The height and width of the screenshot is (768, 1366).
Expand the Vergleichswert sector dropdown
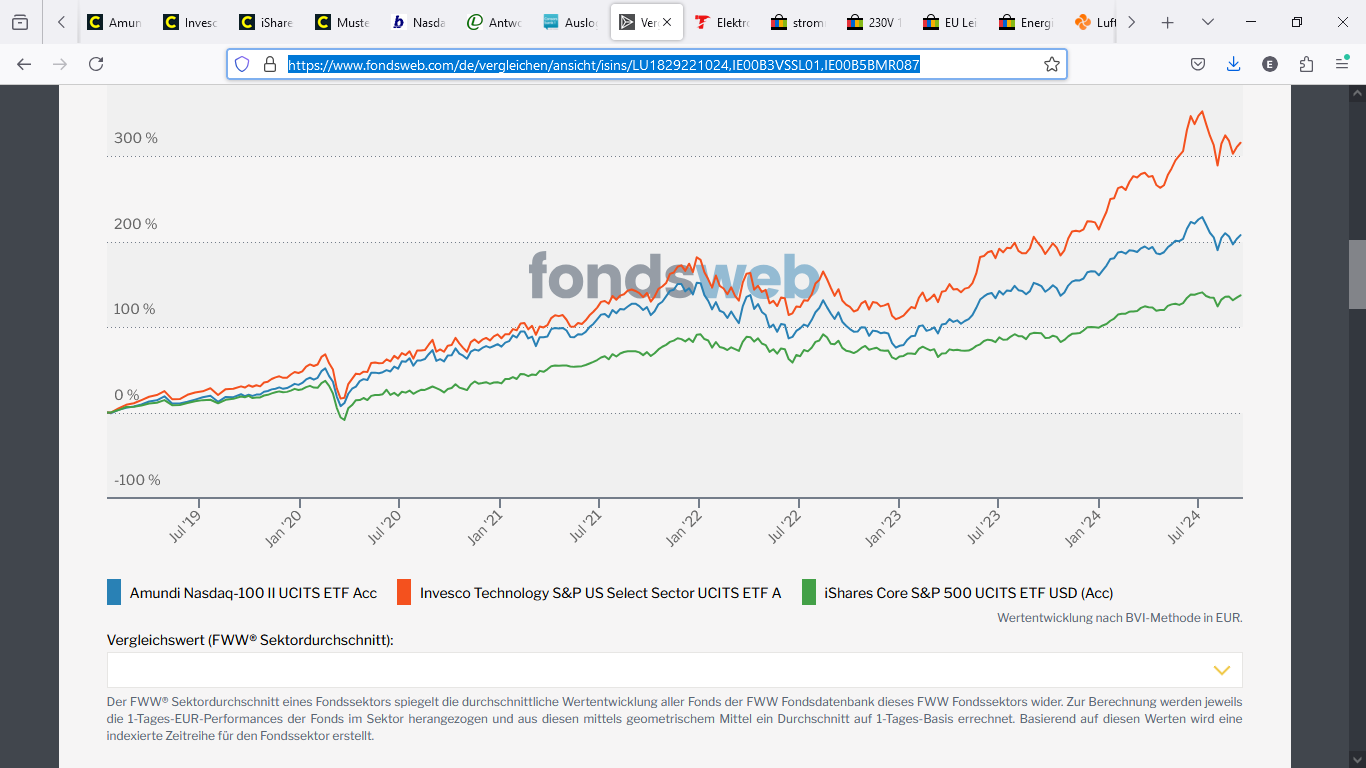point(1221,670)
